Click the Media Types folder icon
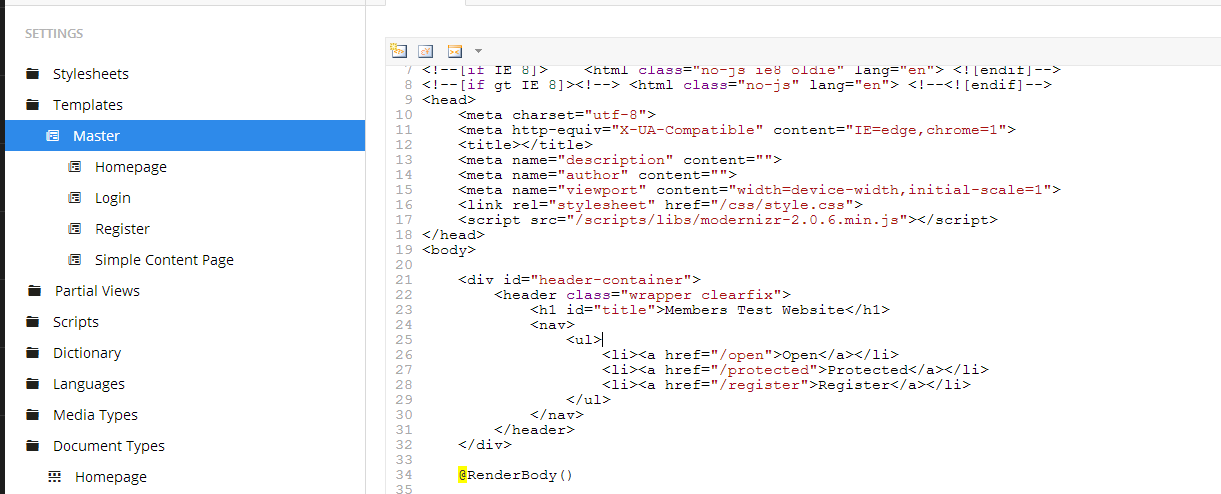The image size is (1221, 494). pyautogui.click(x=33, y=415)
